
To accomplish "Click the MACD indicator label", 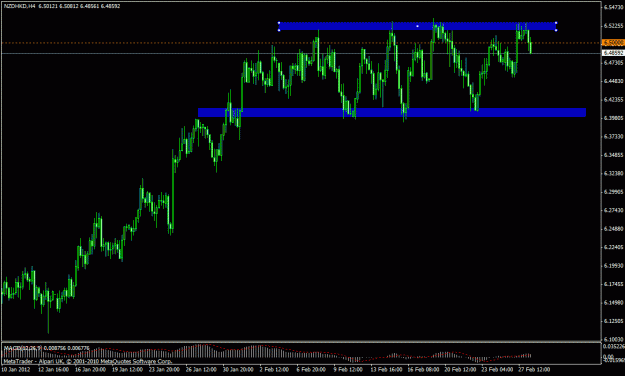I will [46, 348].
